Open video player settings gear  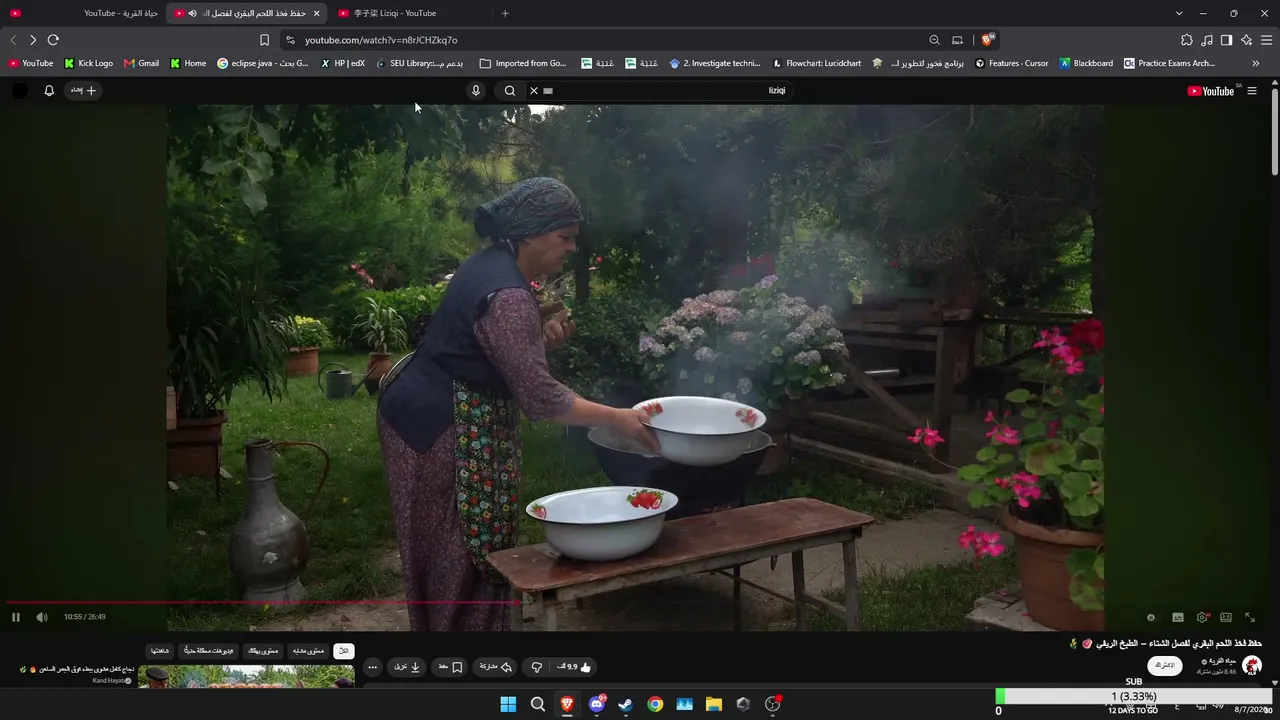pyautogui.click(x=1202, y=617)
